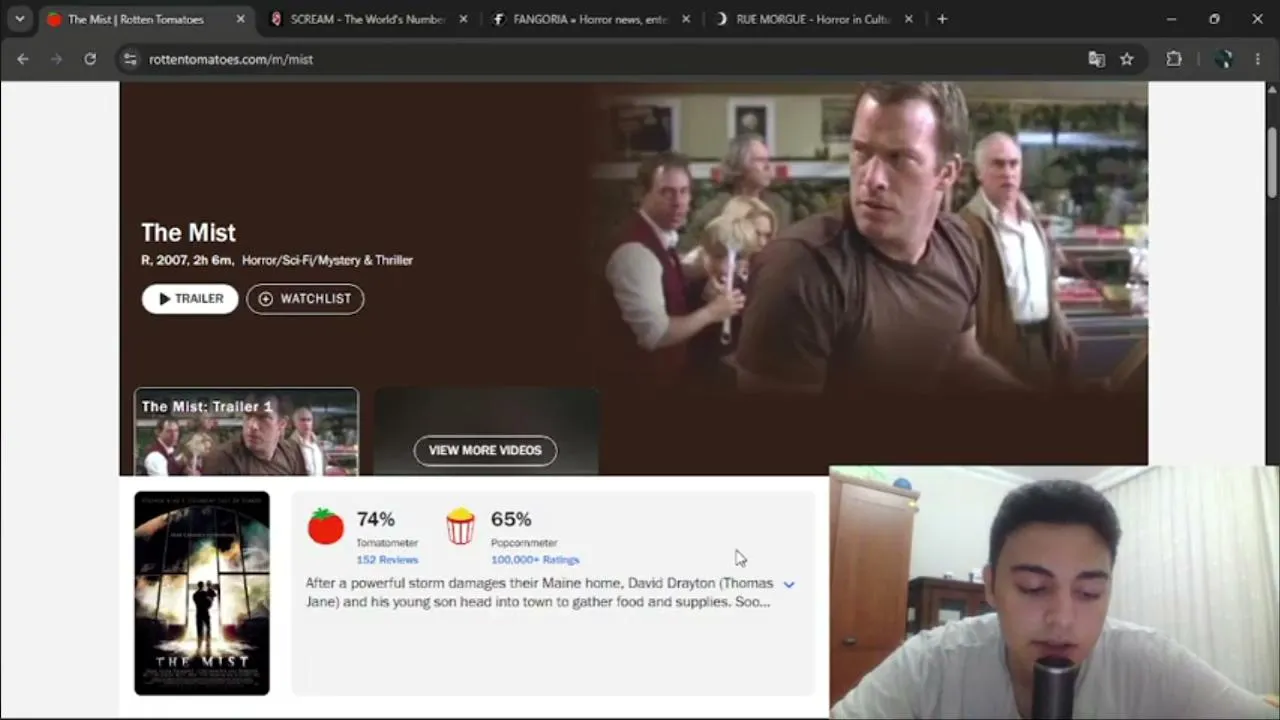
Task: Click the Tomatometer tomato icon
Action: pos(325,526)
